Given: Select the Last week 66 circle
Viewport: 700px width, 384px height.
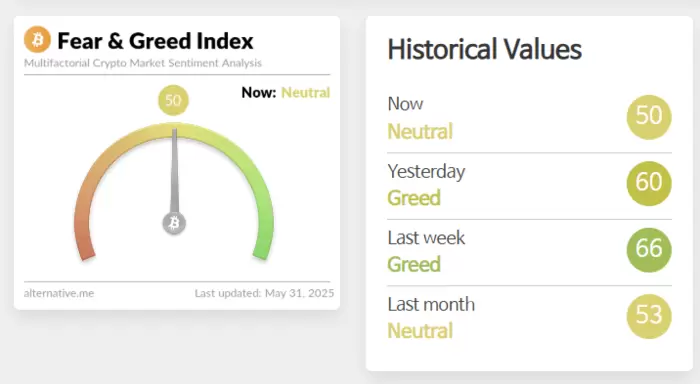Looking at the screenshot, I should click(x=649, y=250).
